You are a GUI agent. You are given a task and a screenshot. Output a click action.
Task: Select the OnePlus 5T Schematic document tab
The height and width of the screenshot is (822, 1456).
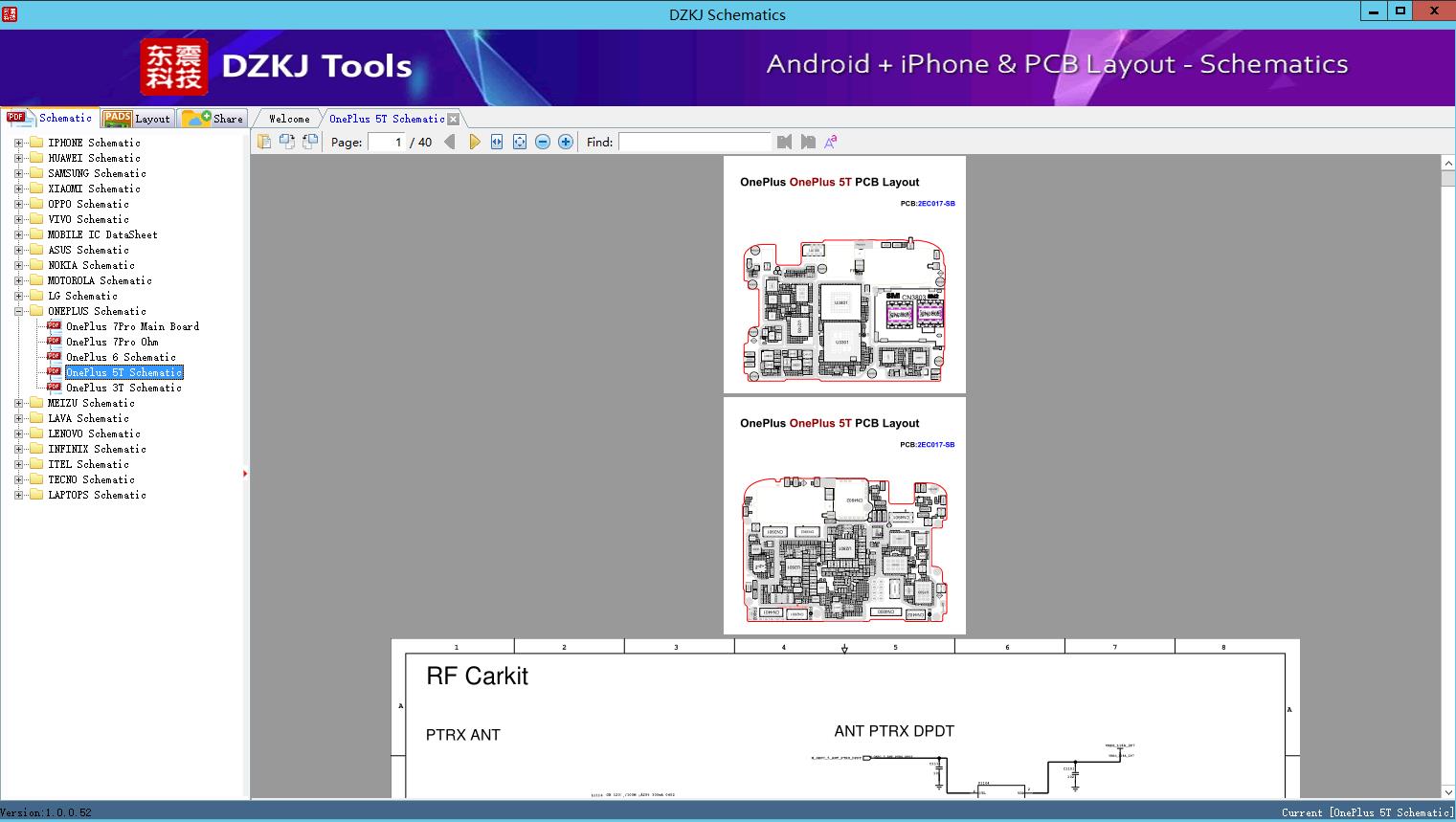[x=387, y=119]
